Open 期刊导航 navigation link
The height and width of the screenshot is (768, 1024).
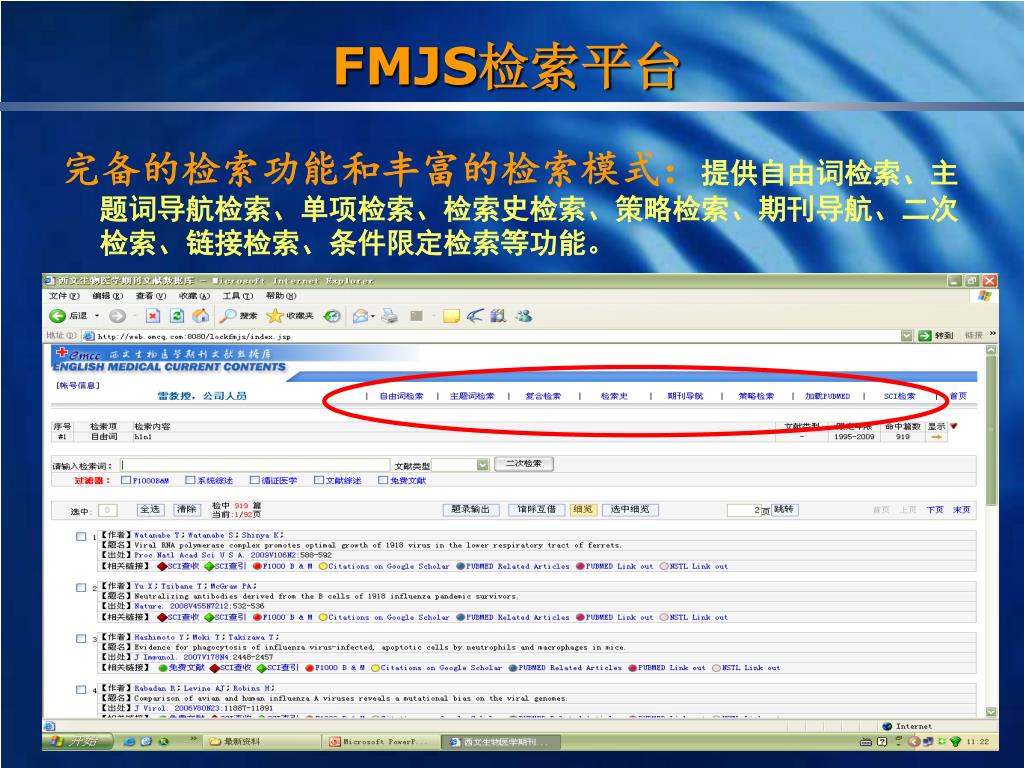point(685,396)
